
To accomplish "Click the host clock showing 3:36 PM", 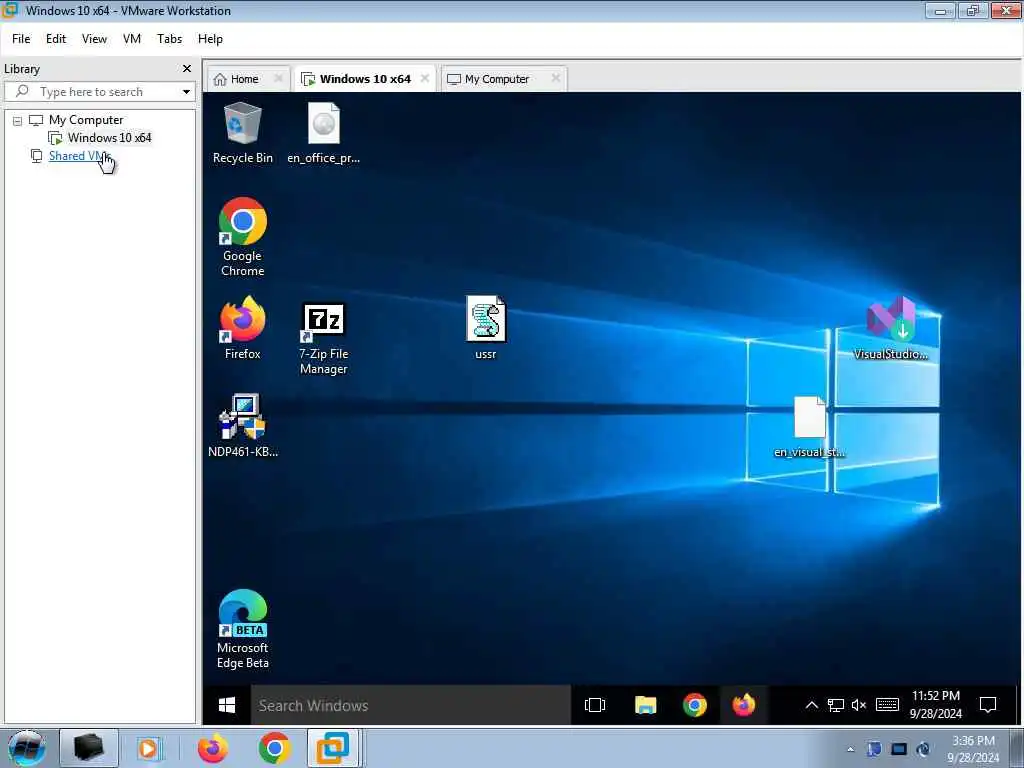I will [973, 749].
